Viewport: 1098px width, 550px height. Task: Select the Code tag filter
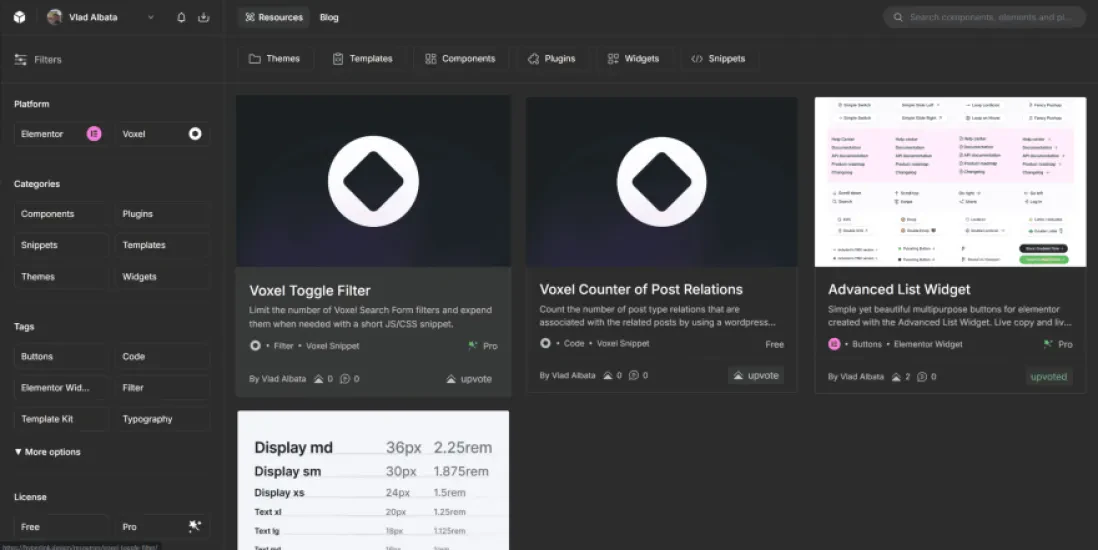162,357
